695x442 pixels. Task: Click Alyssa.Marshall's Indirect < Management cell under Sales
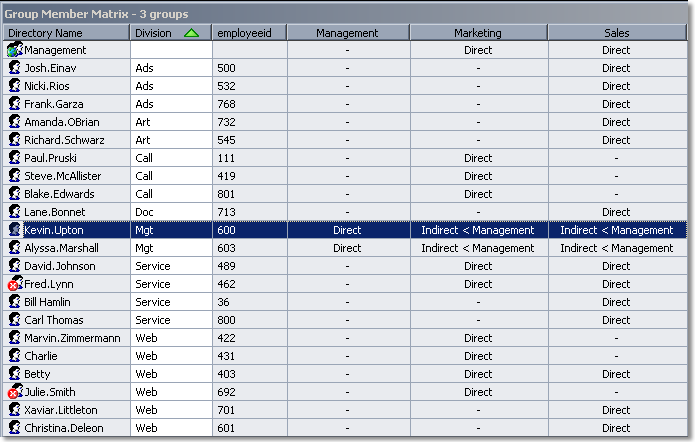(x=616, y=248)
